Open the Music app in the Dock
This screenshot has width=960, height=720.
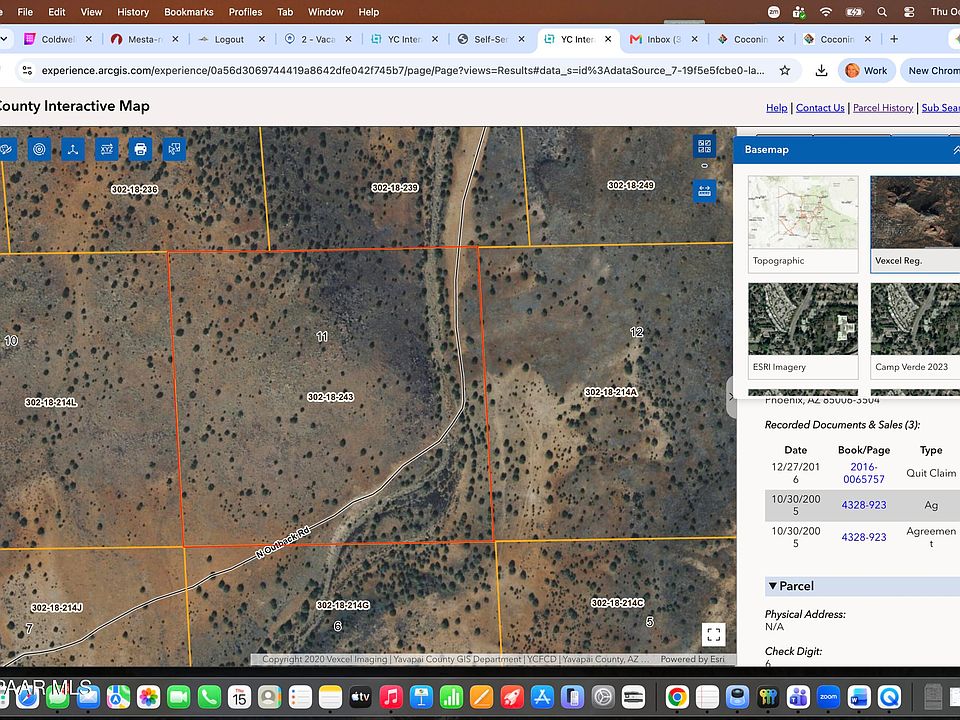click(x=391, y=697)
